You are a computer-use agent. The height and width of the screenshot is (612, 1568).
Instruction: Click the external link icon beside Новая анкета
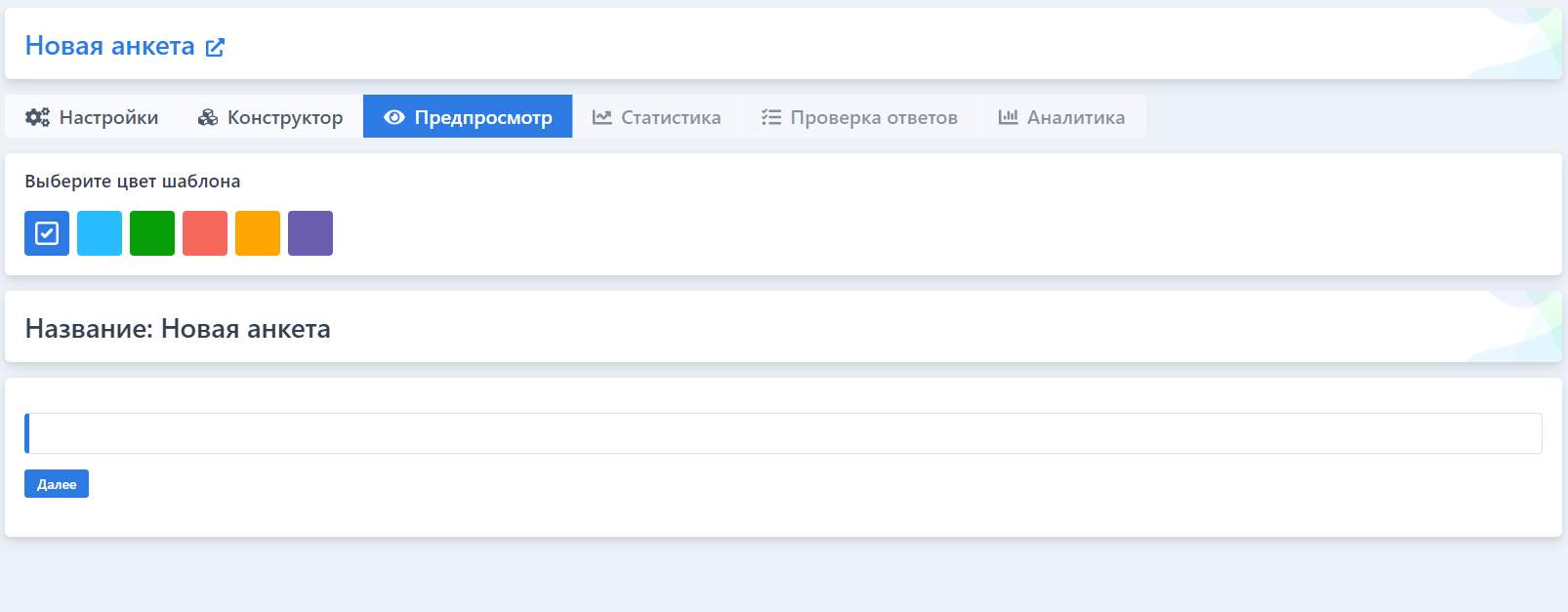pyautogui.click(x=215, y=47)
